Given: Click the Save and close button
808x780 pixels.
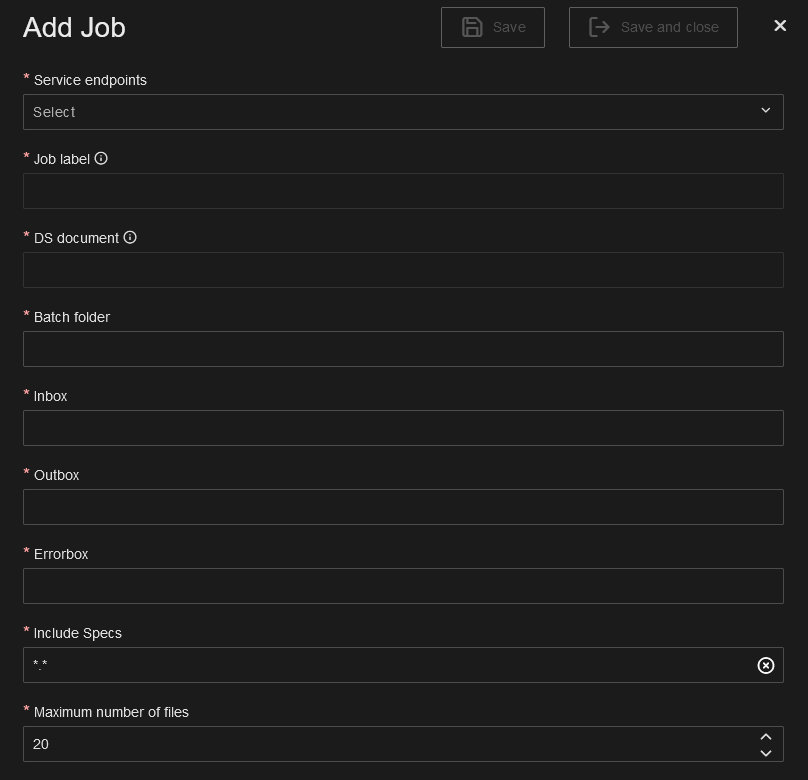Looking at the screenshot, I should click(653, 28).
